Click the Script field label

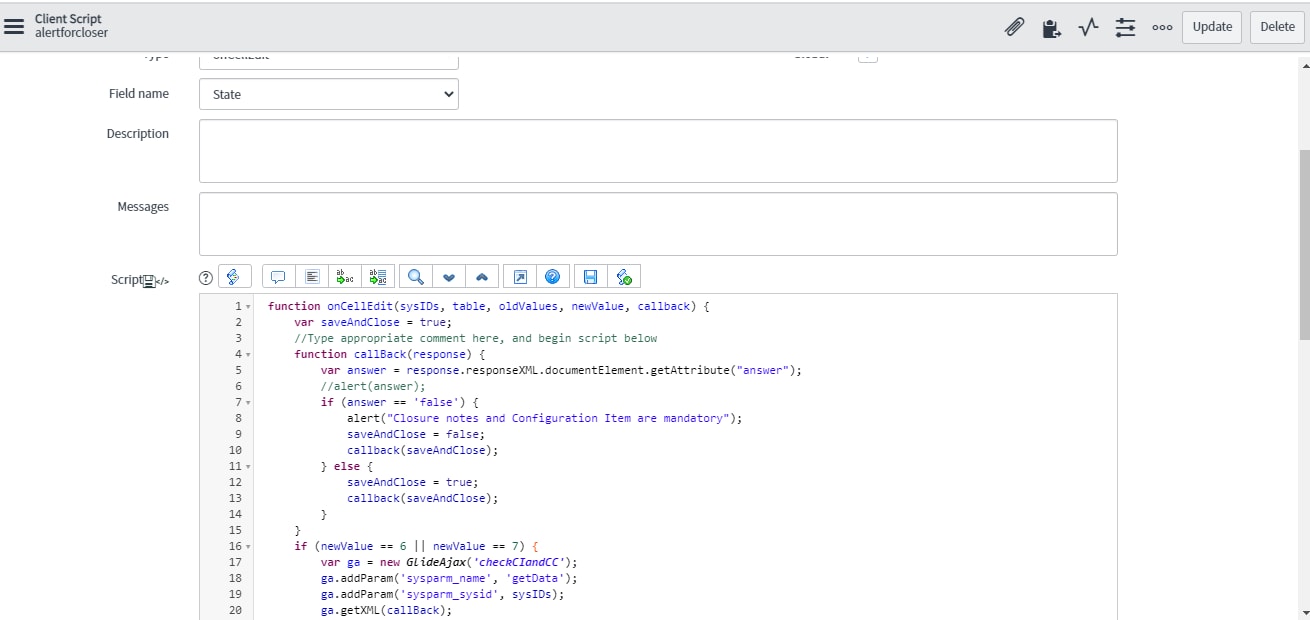126,280
